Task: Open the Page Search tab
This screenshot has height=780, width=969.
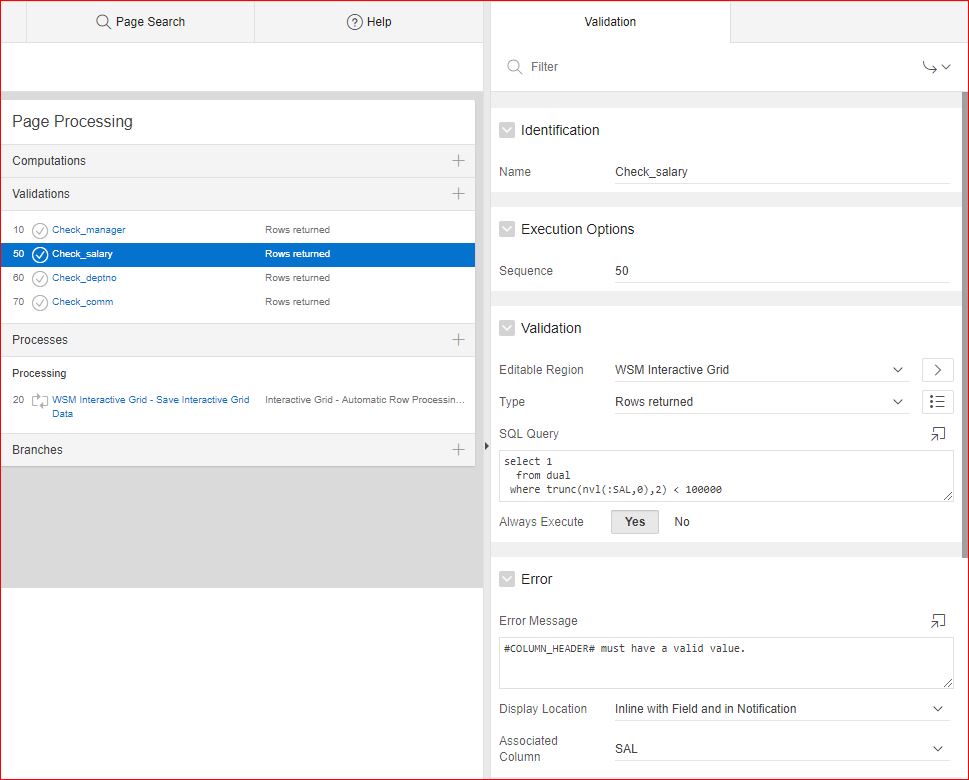Action: [141, 22]
